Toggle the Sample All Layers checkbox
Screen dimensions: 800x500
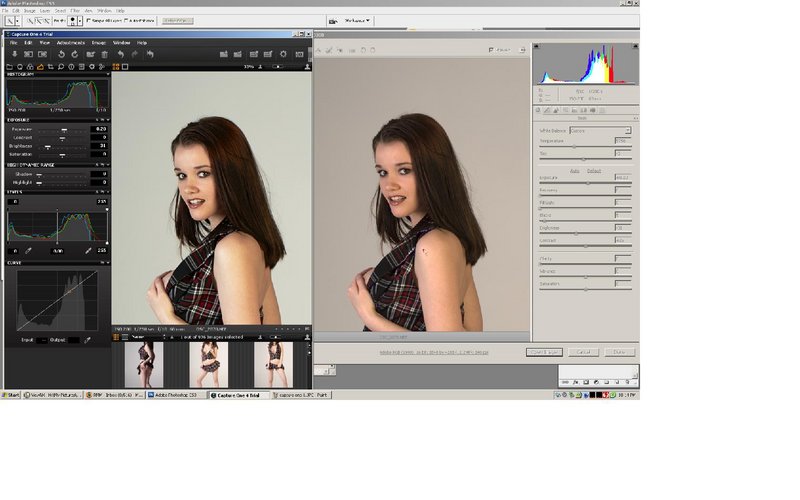(x=88, y=20)
